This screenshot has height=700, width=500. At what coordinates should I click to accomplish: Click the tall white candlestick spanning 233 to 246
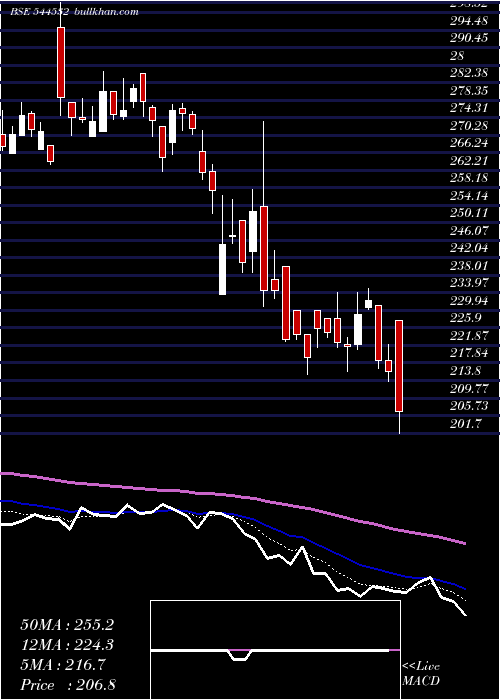point(222,269)
